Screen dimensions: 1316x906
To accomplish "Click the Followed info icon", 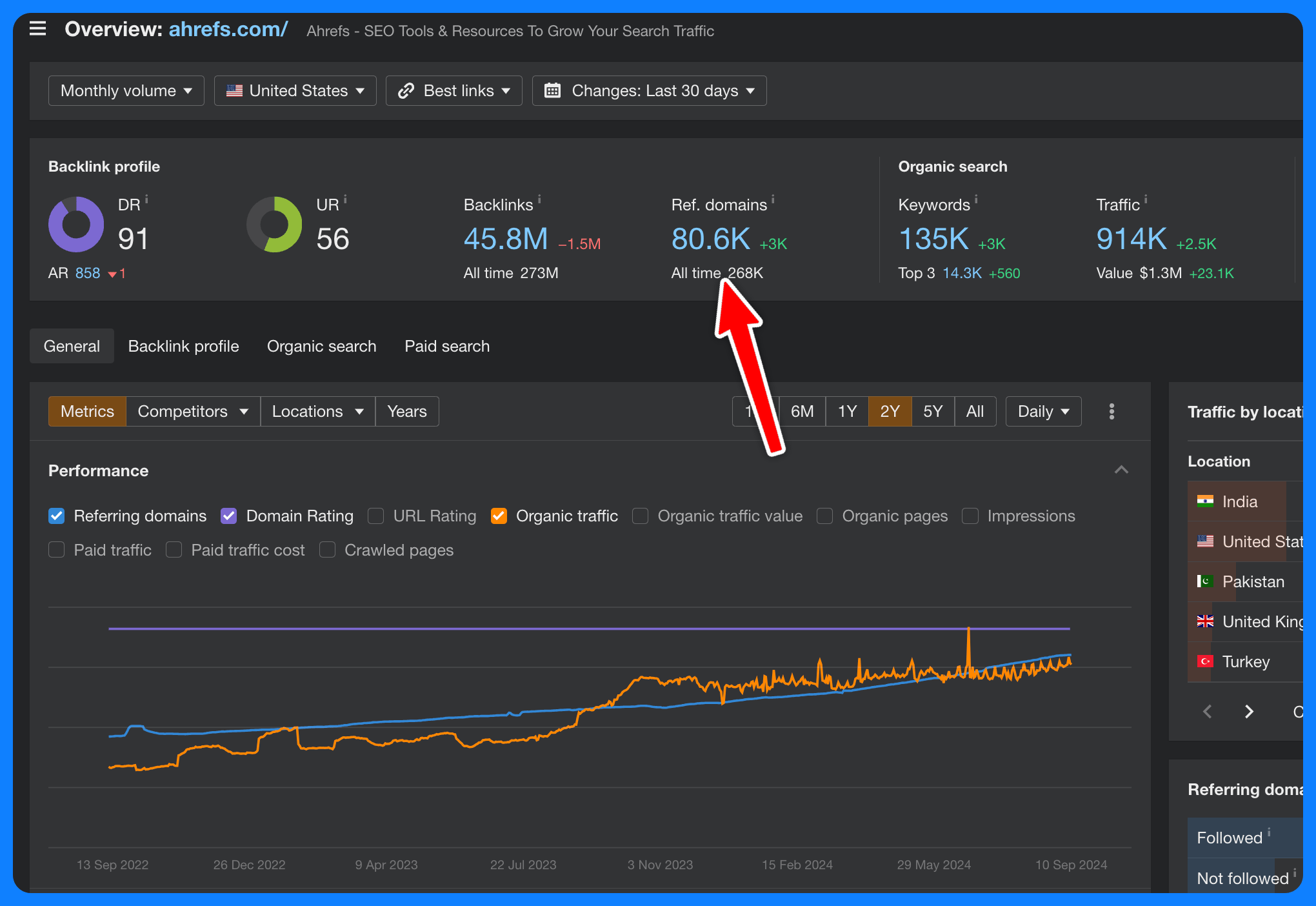I will point(1269,832).
